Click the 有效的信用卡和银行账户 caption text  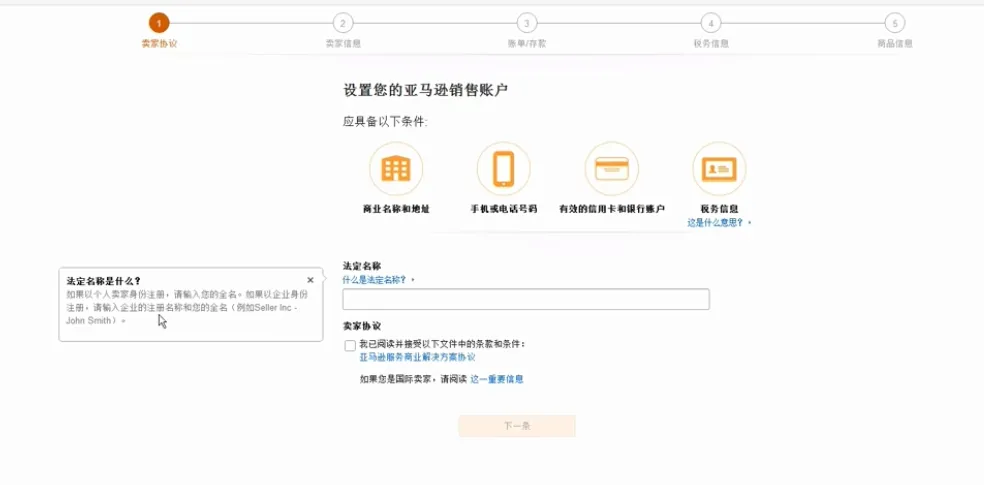pos(612,209)
